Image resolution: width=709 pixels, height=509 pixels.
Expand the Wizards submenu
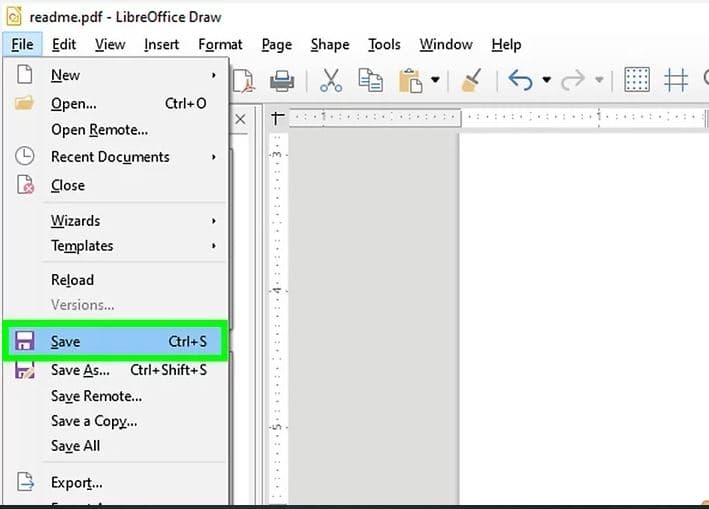tap(115, 221)
